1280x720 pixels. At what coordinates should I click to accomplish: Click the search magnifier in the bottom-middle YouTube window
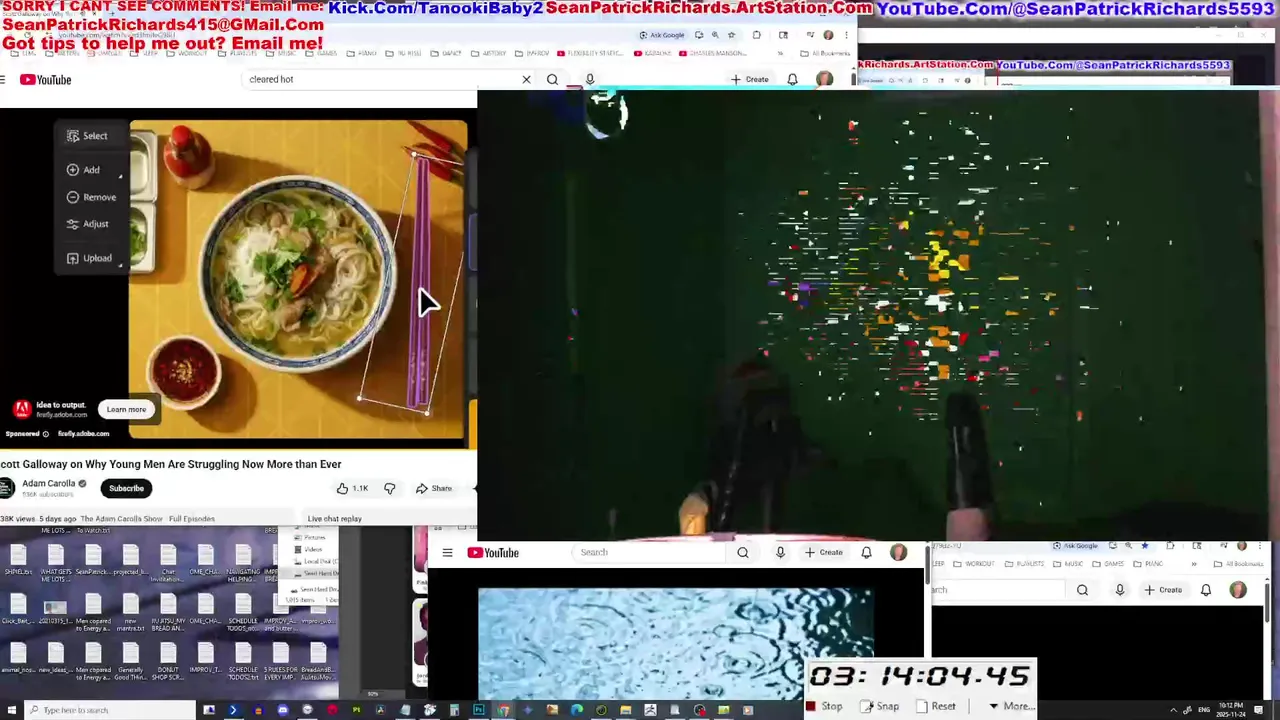click(x=742, y=552)
